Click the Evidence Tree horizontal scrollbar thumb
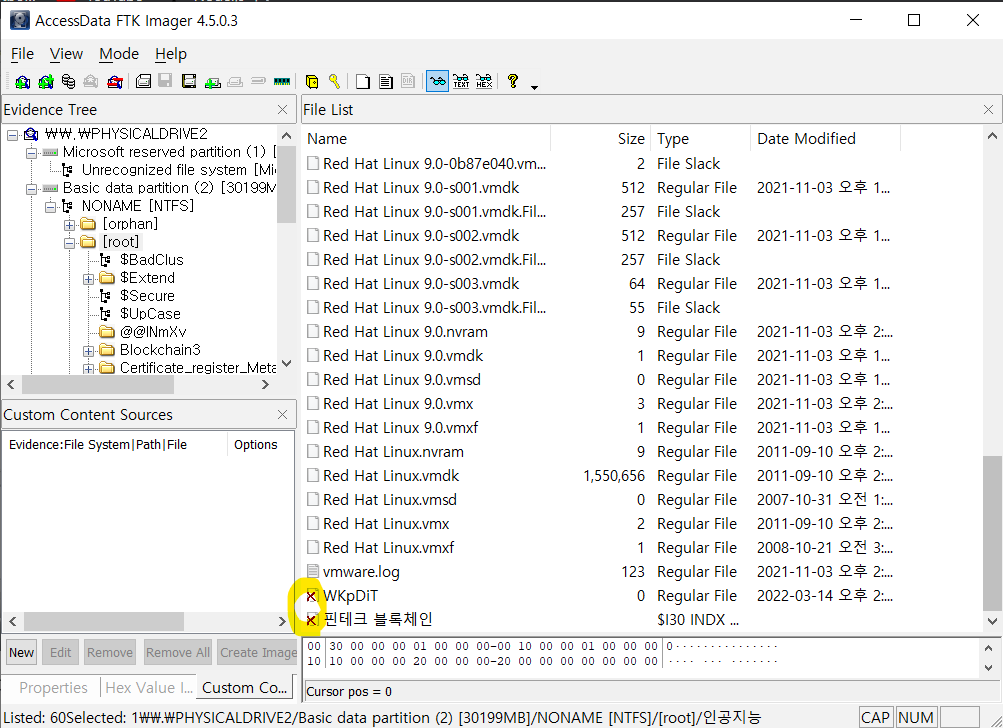The width and height of the screenshot is (1003, 728). pyautogui.click(x=98, y=384)
